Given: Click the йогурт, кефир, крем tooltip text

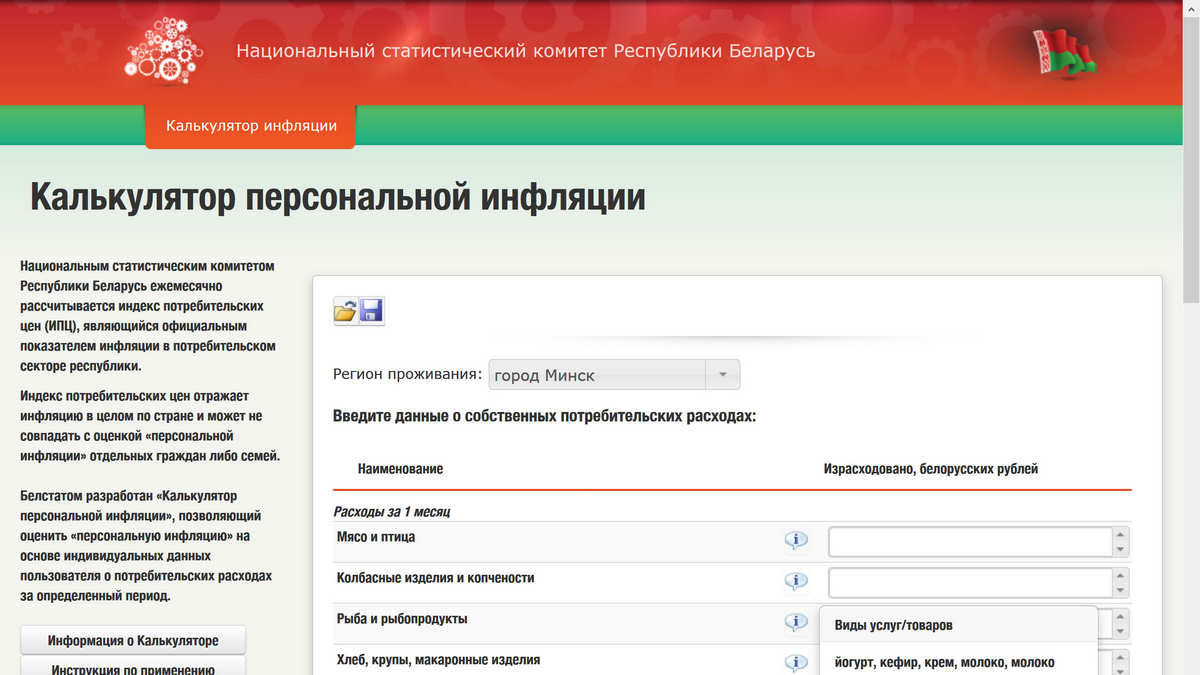Looking at the screenshot, I should (x=944, y=662).
